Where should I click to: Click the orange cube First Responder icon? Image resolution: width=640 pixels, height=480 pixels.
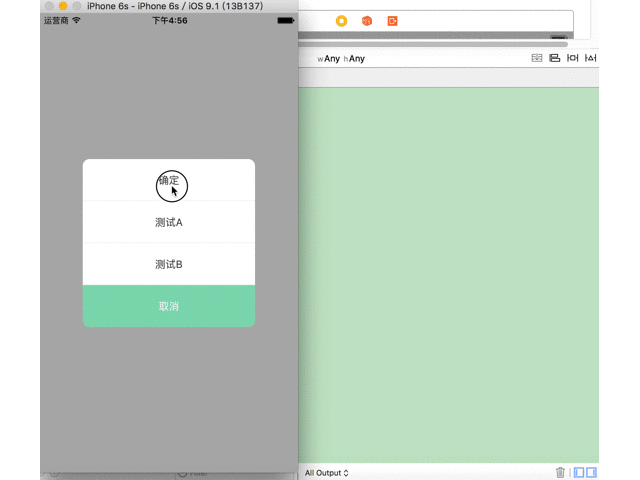click(x=367, y=21)
